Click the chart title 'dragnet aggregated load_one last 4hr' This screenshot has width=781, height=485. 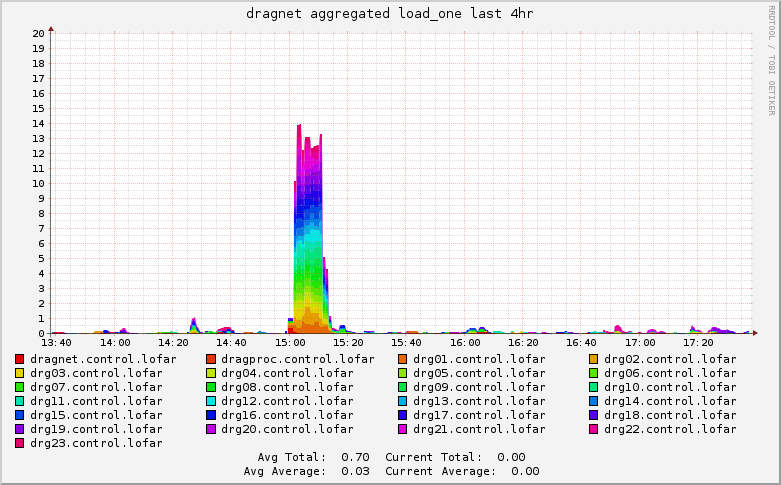pos(390,13)
